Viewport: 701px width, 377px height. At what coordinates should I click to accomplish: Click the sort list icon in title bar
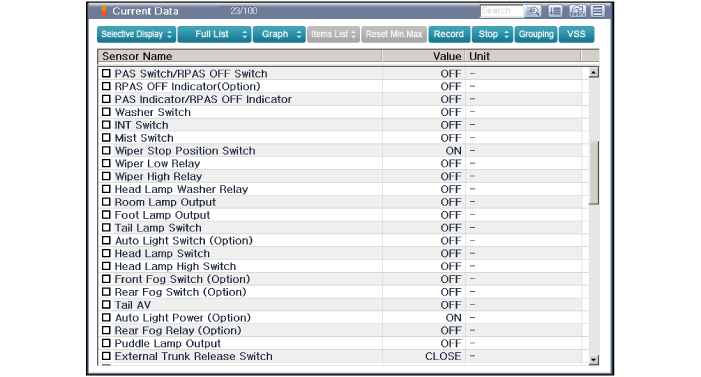(555, 11)
